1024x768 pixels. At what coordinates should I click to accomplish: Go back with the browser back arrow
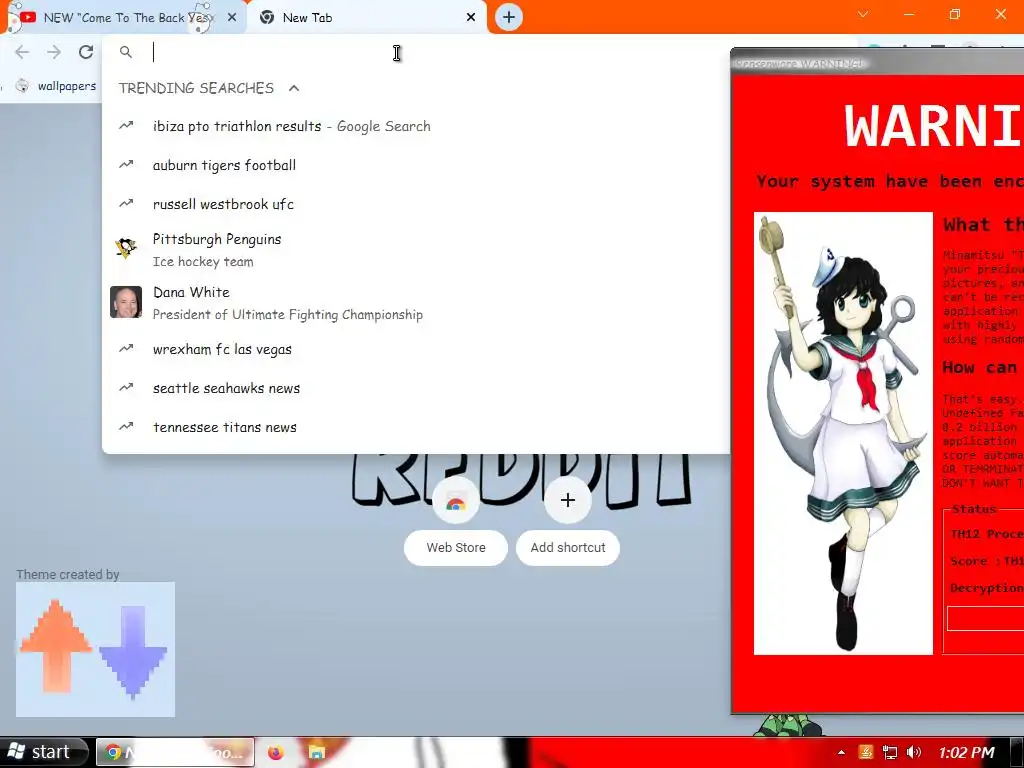(22, 52)
